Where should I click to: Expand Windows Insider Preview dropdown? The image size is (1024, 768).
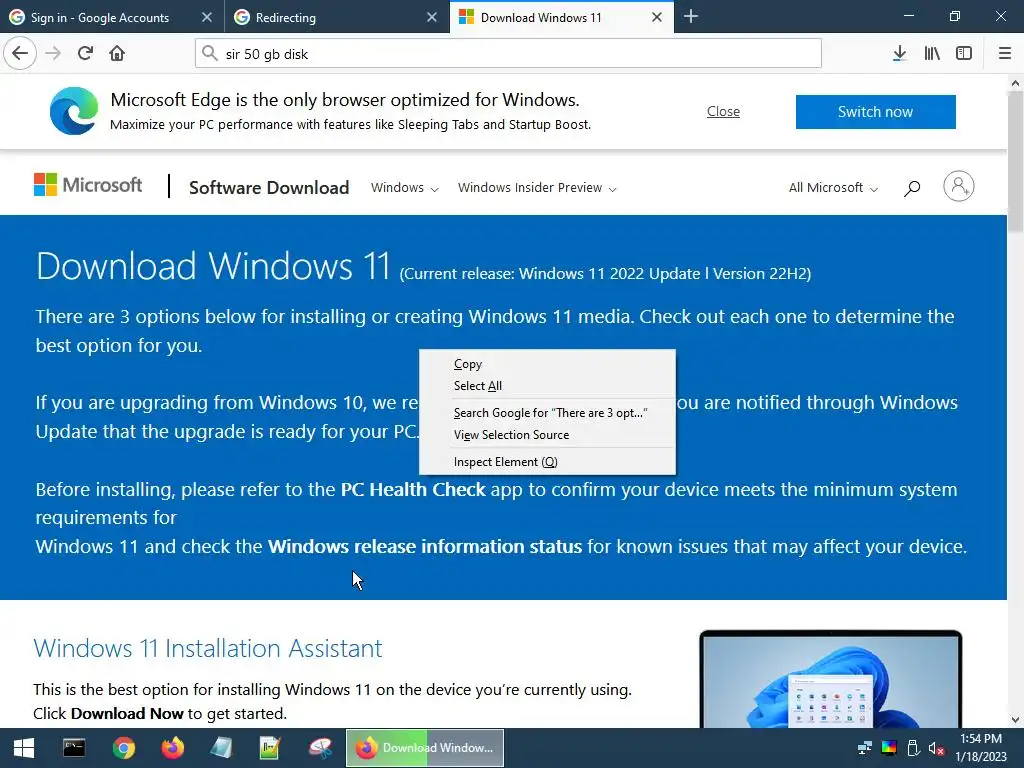click(x=537, y=188)
